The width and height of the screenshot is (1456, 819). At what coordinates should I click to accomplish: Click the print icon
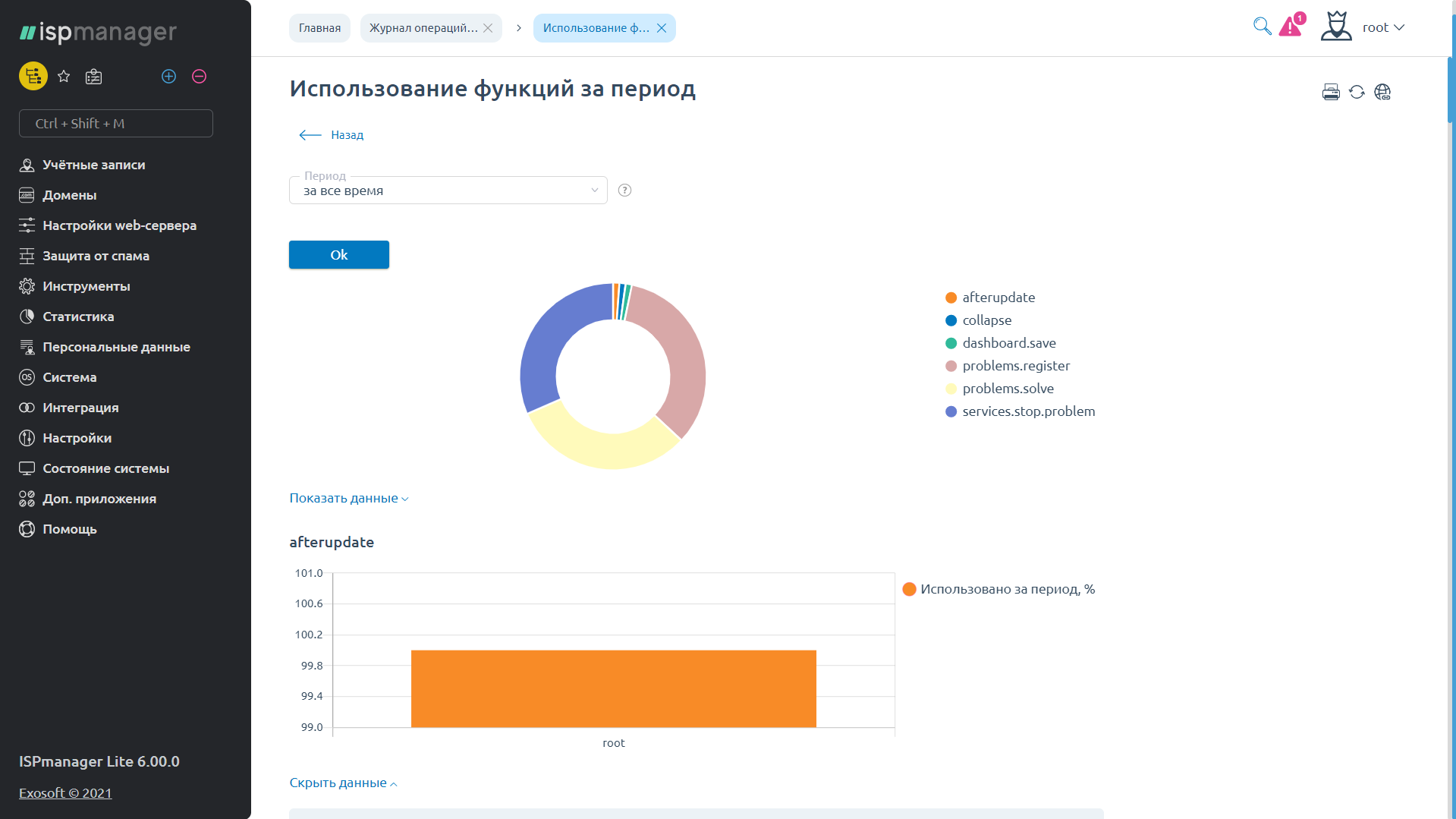click(1331, 93)
